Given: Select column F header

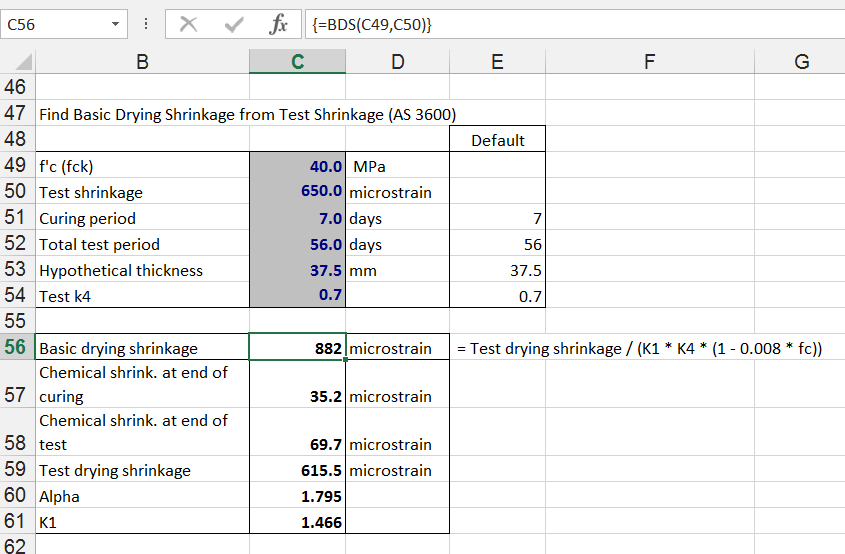Looking at the screenshot, I should (649, 62).
